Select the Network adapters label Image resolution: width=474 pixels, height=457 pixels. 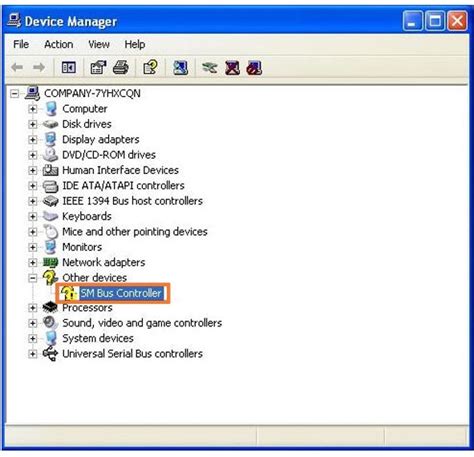(104, 262)
